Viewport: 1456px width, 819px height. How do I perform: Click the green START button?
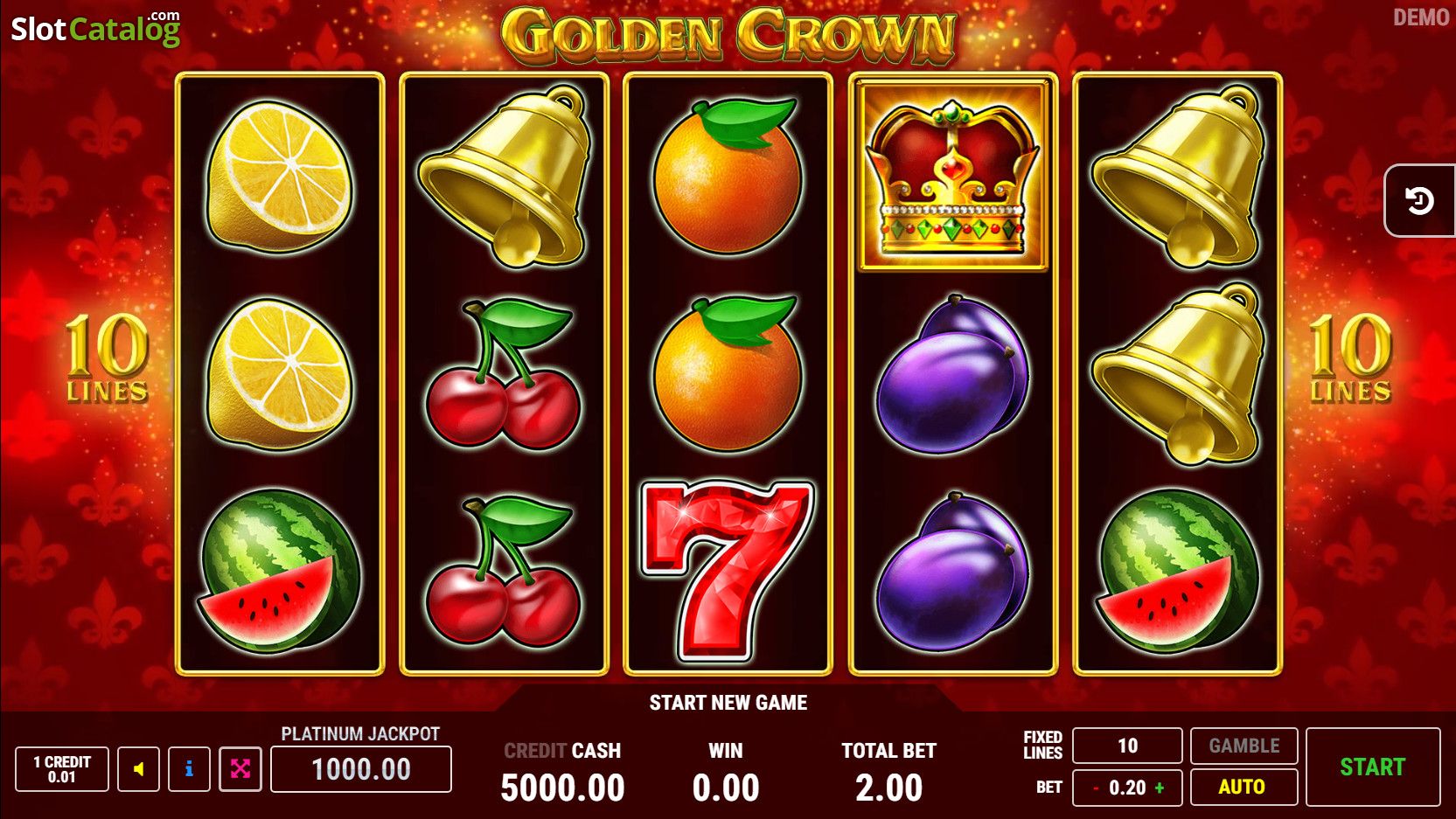point(1373,767)
